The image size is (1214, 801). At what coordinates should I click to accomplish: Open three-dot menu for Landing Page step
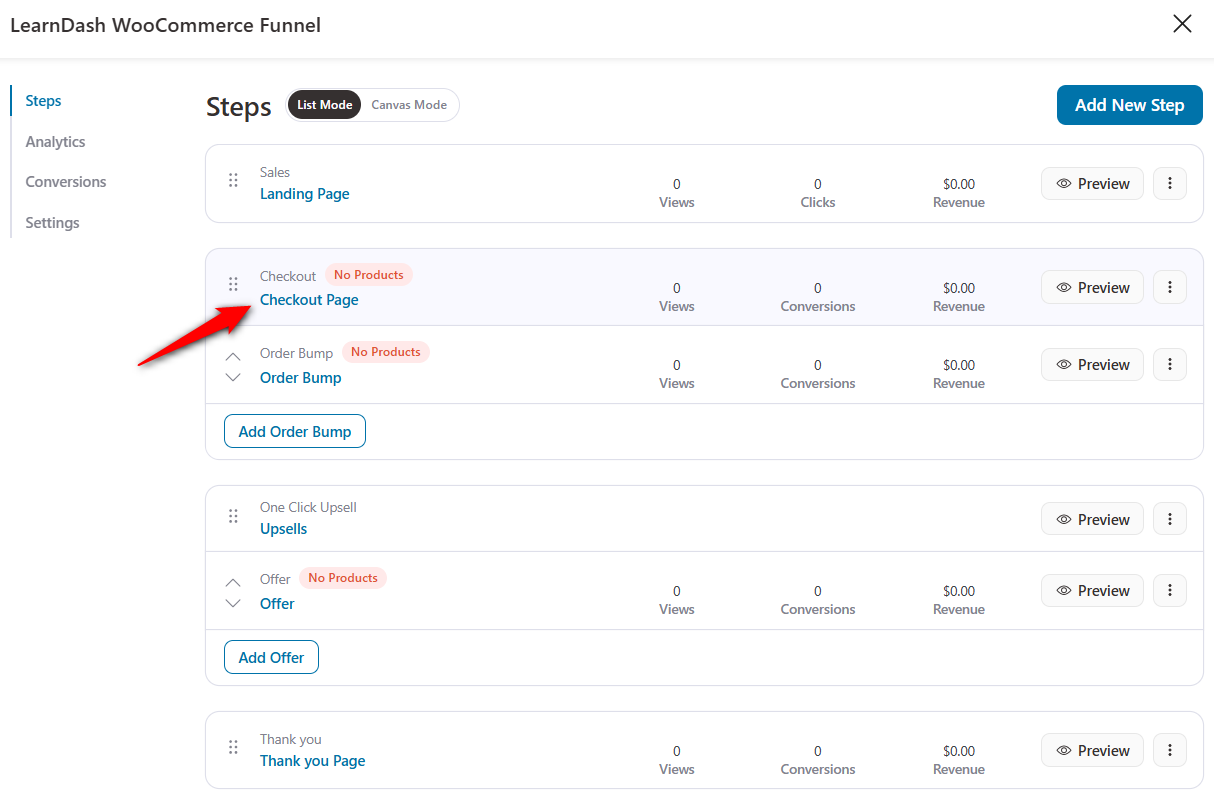pos(1170,184)
